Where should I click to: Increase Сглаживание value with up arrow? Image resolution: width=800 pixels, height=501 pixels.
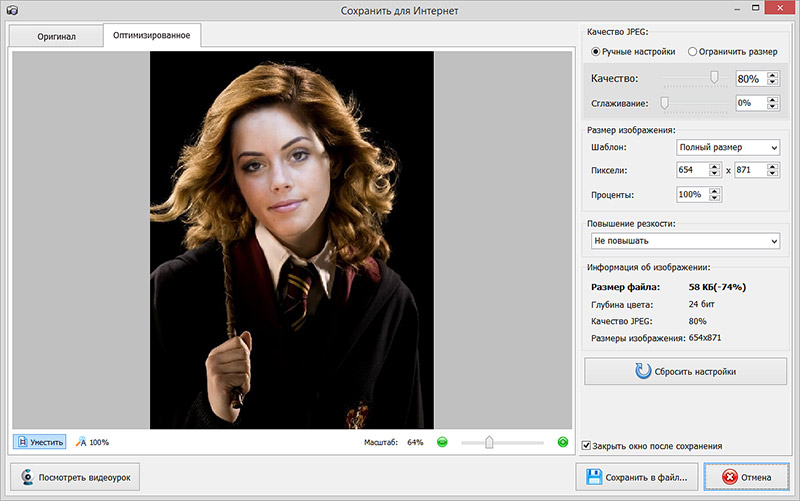coord(772,99)
